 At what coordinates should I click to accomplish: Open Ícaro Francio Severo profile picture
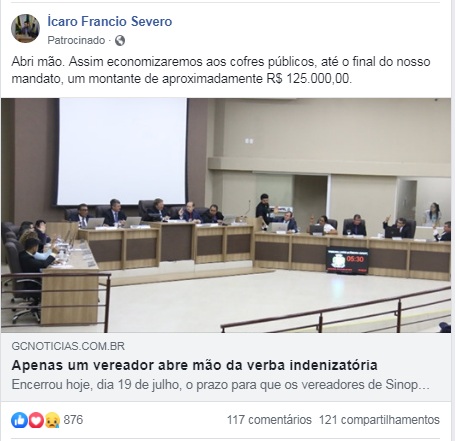pos(25,28)
